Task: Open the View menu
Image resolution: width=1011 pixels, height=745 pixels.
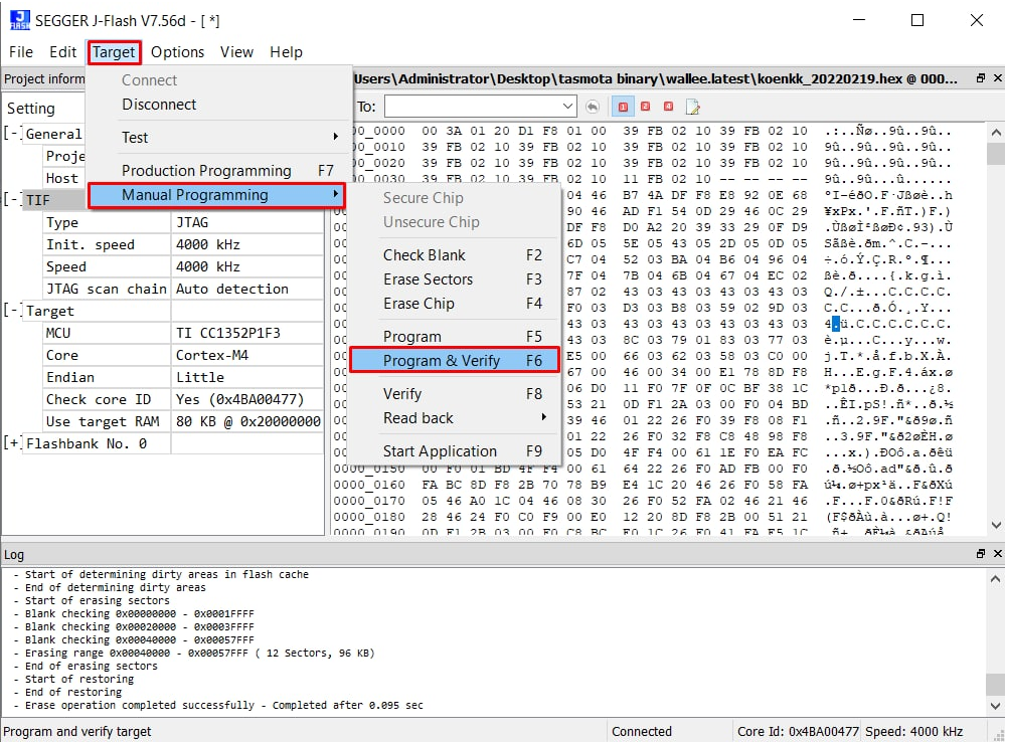Action: [x=237, y=52]
